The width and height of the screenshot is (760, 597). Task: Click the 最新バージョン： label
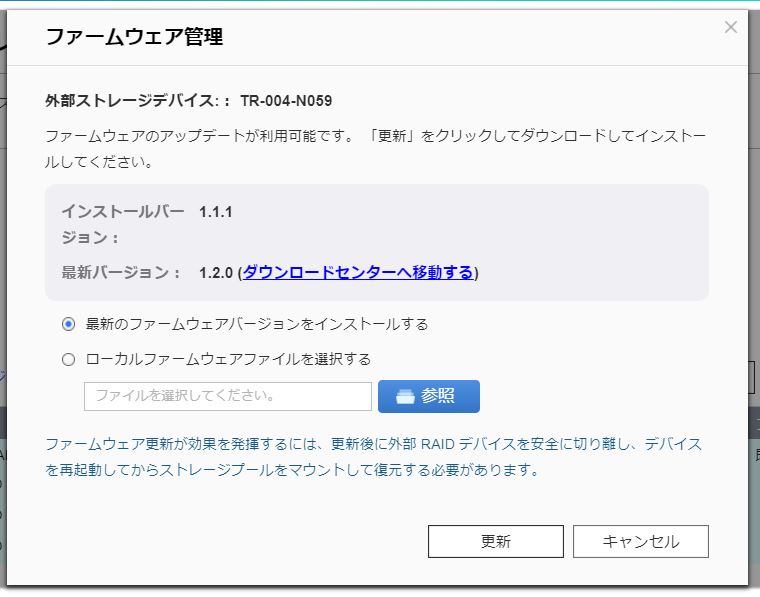coord(121,272)
